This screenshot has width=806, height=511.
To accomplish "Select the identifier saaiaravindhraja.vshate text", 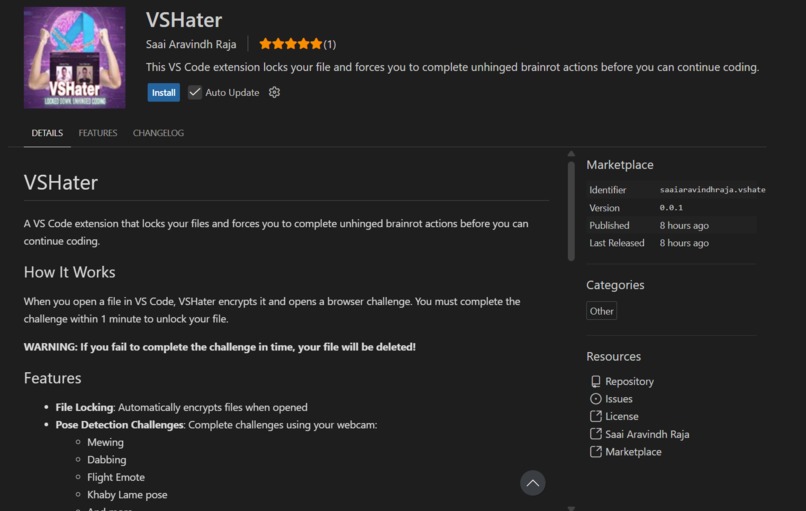I will (712, 190).
